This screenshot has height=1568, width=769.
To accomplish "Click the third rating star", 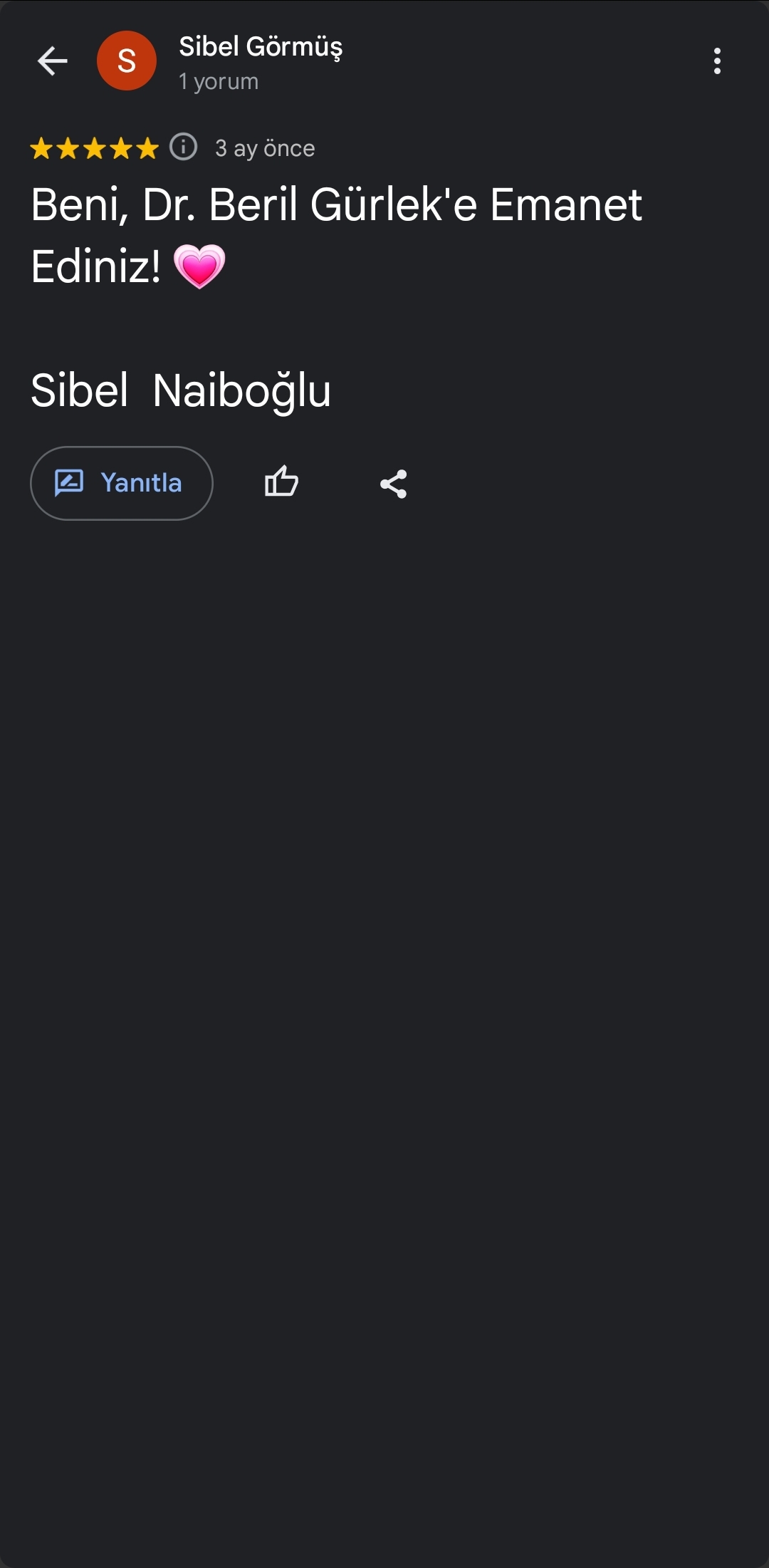I will point(94,149).
